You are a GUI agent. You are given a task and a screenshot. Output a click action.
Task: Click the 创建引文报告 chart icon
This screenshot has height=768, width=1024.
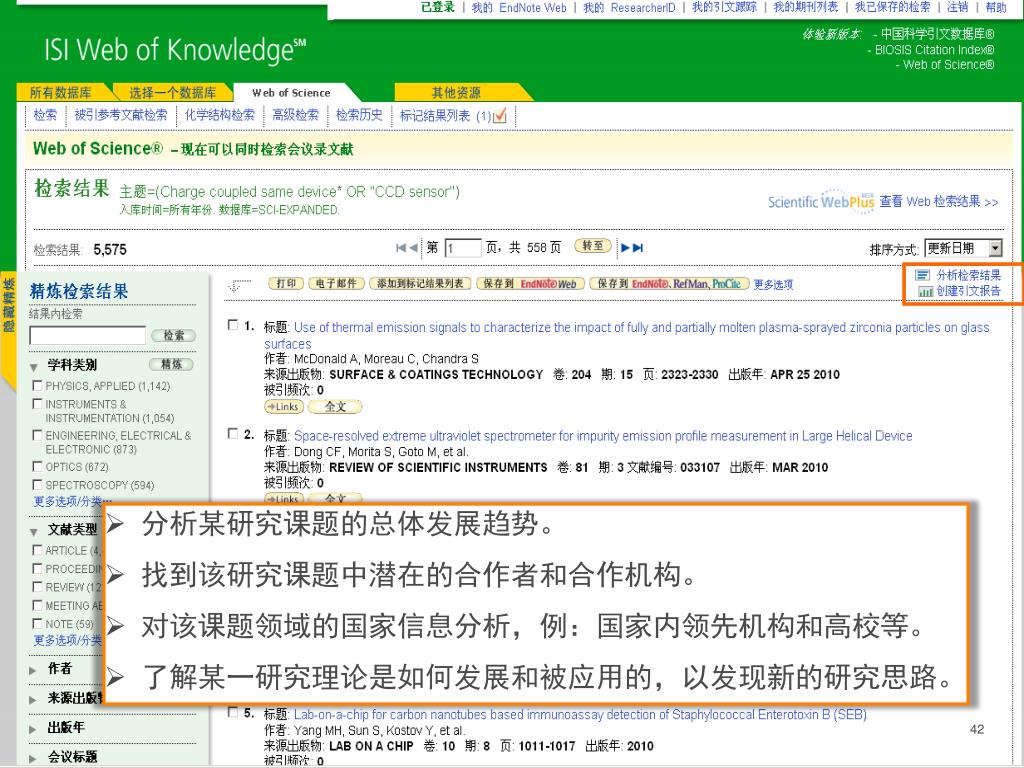point(925,291)
